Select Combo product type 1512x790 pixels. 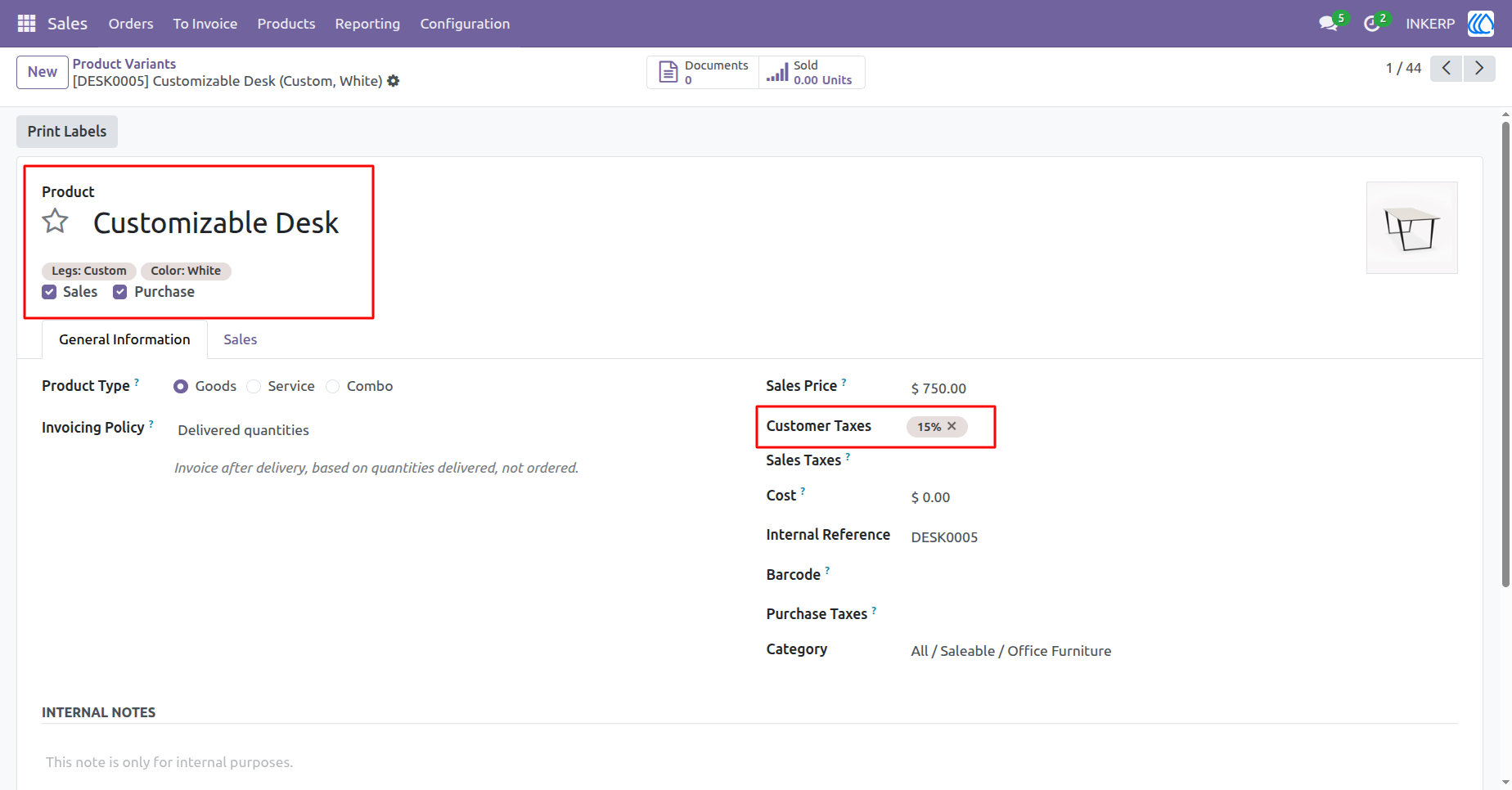point(332,386)
